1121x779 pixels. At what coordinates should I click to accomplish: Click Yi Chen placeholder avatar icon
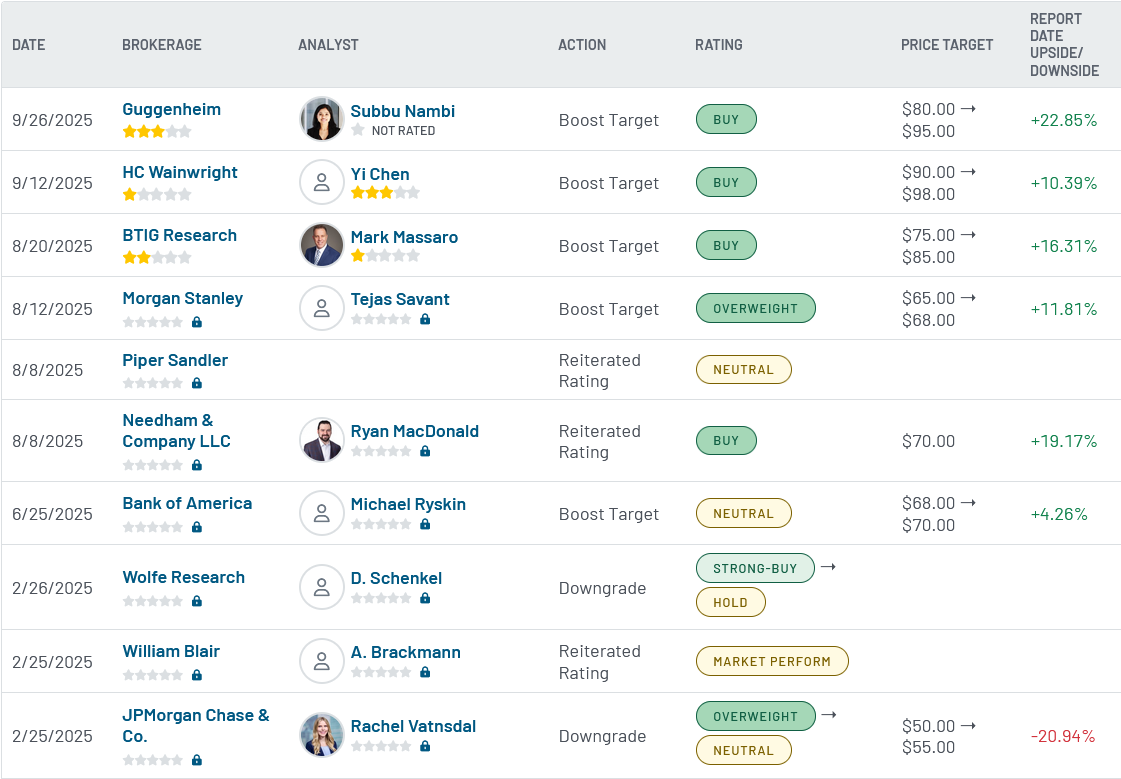(322, 182)
